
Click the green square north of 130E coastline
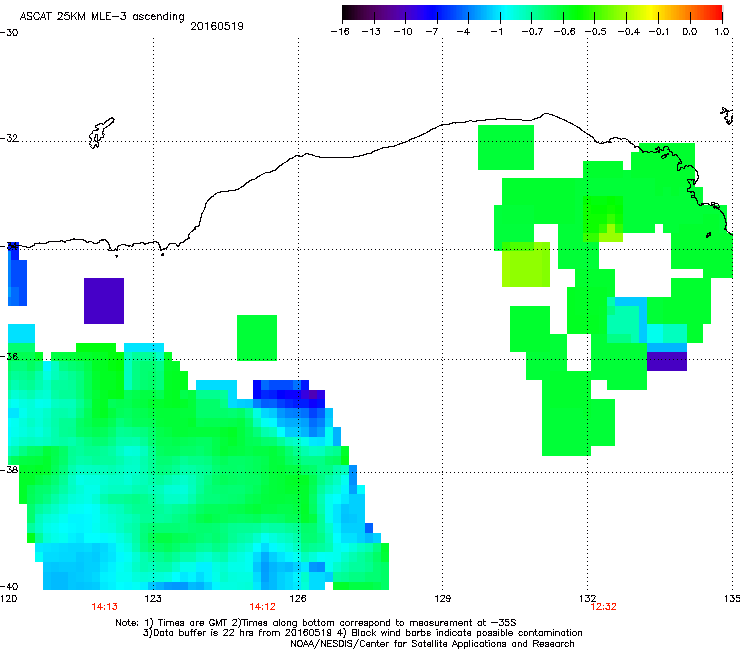coord(506,147)
